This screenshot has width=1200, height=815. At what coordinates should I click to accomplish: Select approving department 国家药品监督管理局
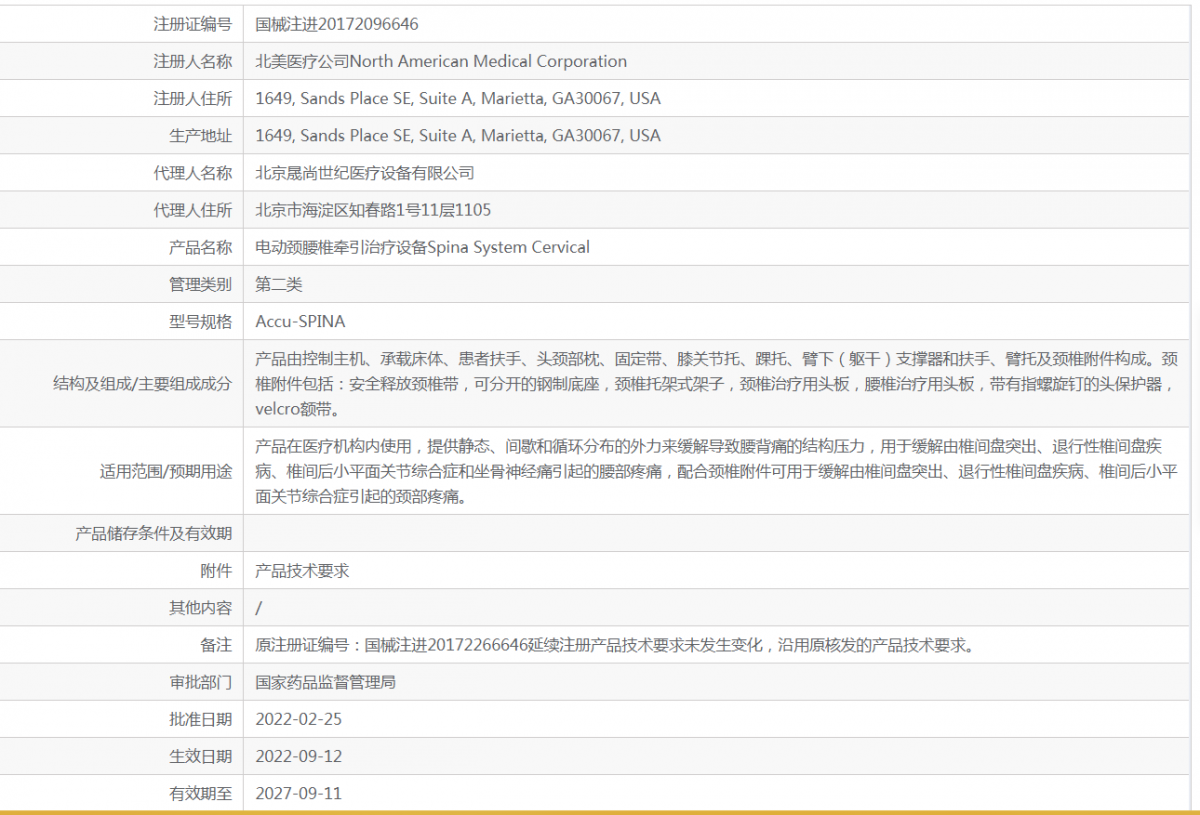coord(326,682)
